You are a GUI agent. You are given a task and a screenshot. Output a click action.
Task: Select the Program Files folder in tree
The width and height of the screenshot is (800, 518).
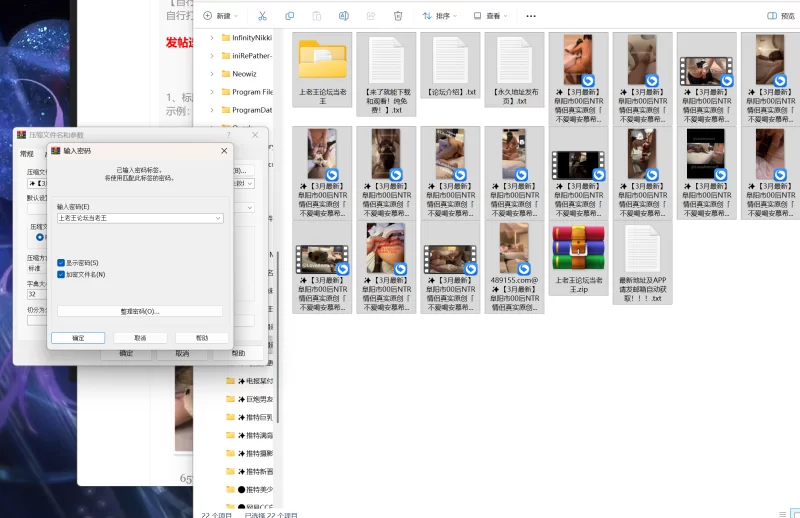click(x=252, y=92)
